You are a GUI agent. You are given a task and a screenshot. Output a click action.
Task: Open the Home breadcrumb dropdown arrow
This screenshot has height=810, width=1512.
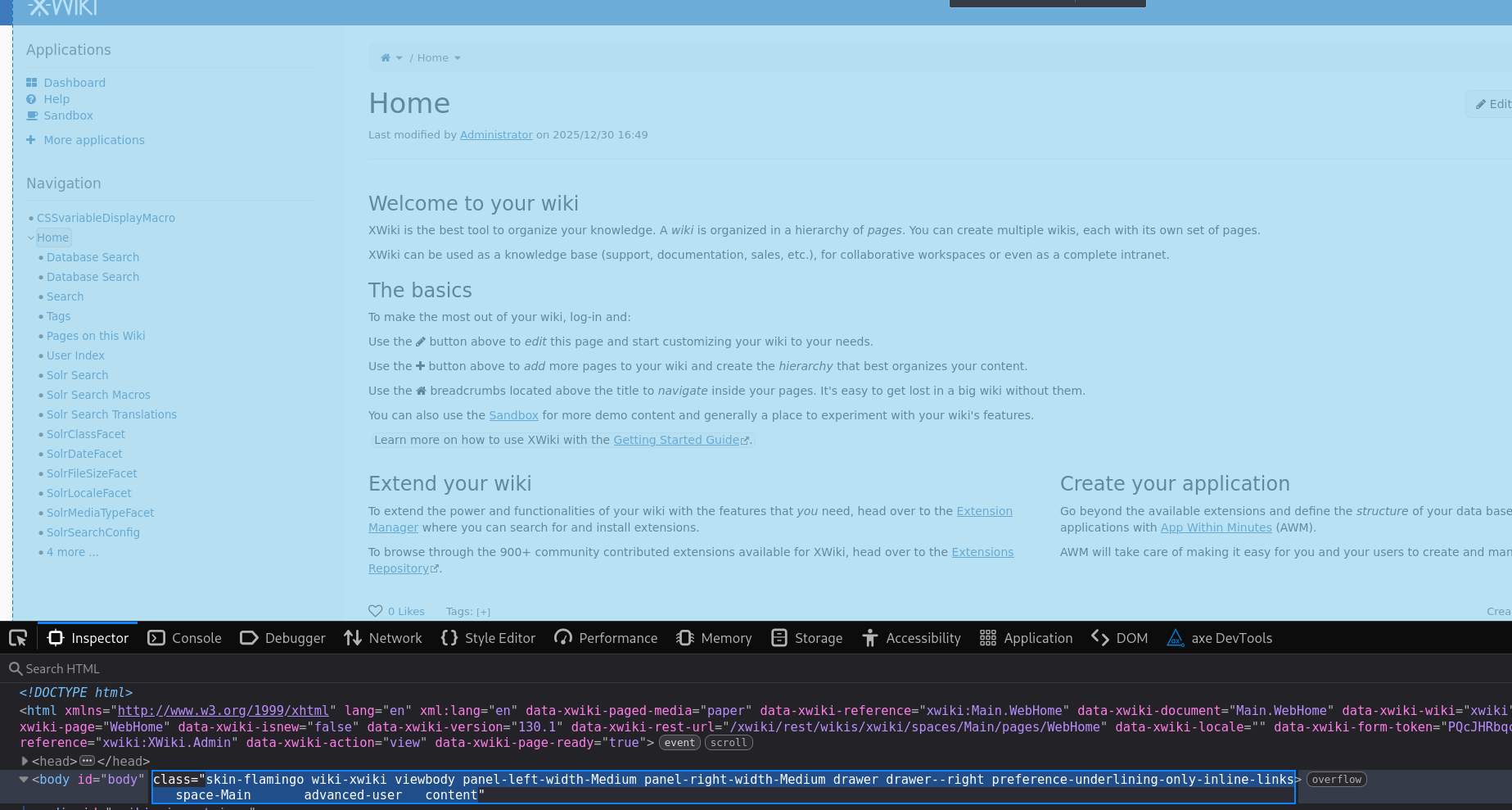click(x=458, y=58)
